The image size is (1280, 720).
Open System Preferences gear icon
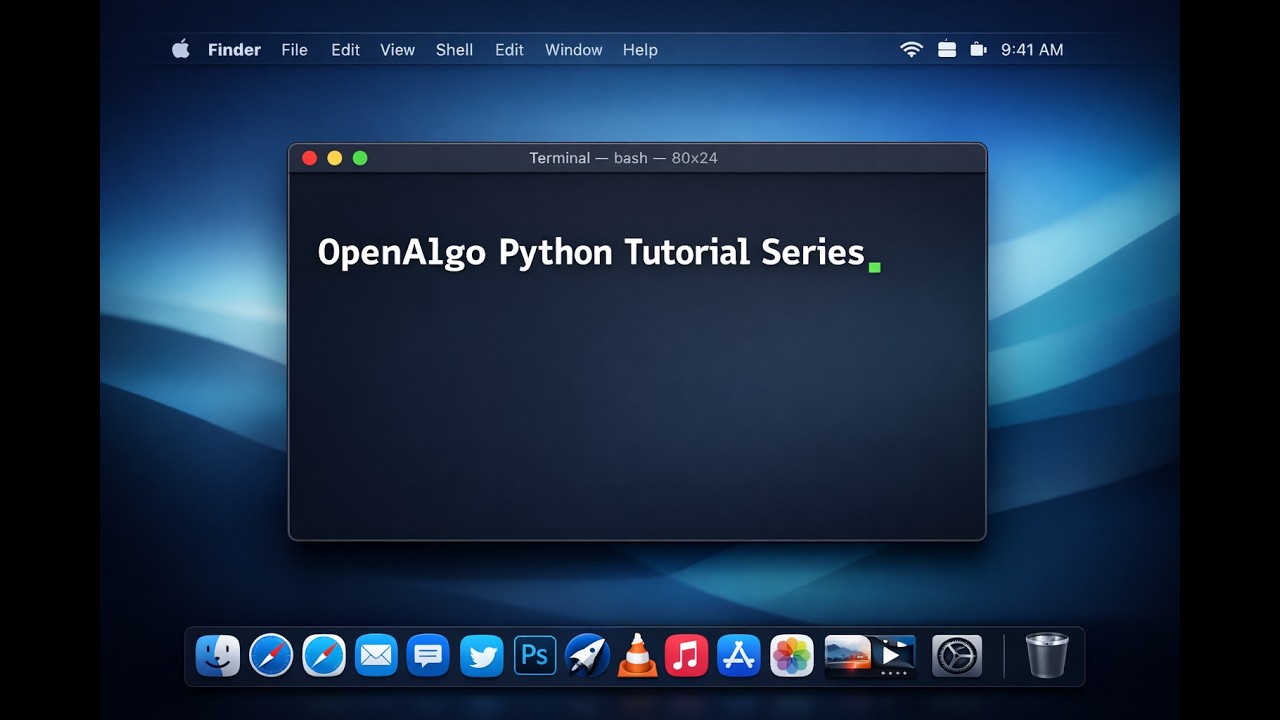point(957,656)
